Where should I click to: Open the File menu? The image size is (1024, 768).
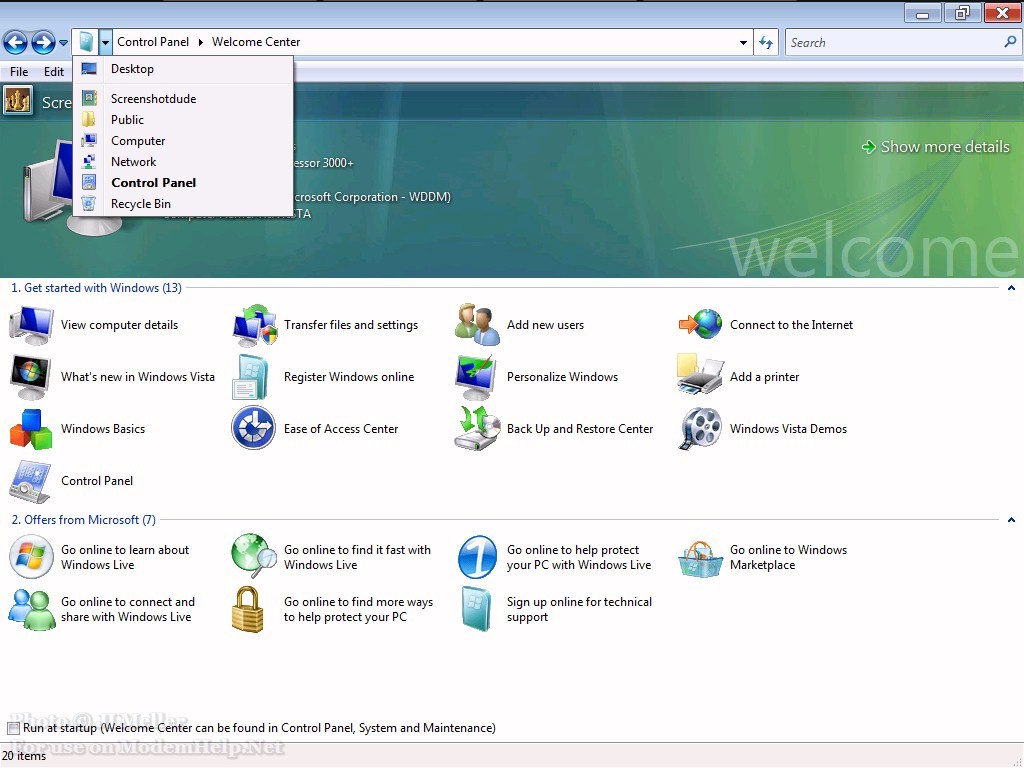point(19,72)
